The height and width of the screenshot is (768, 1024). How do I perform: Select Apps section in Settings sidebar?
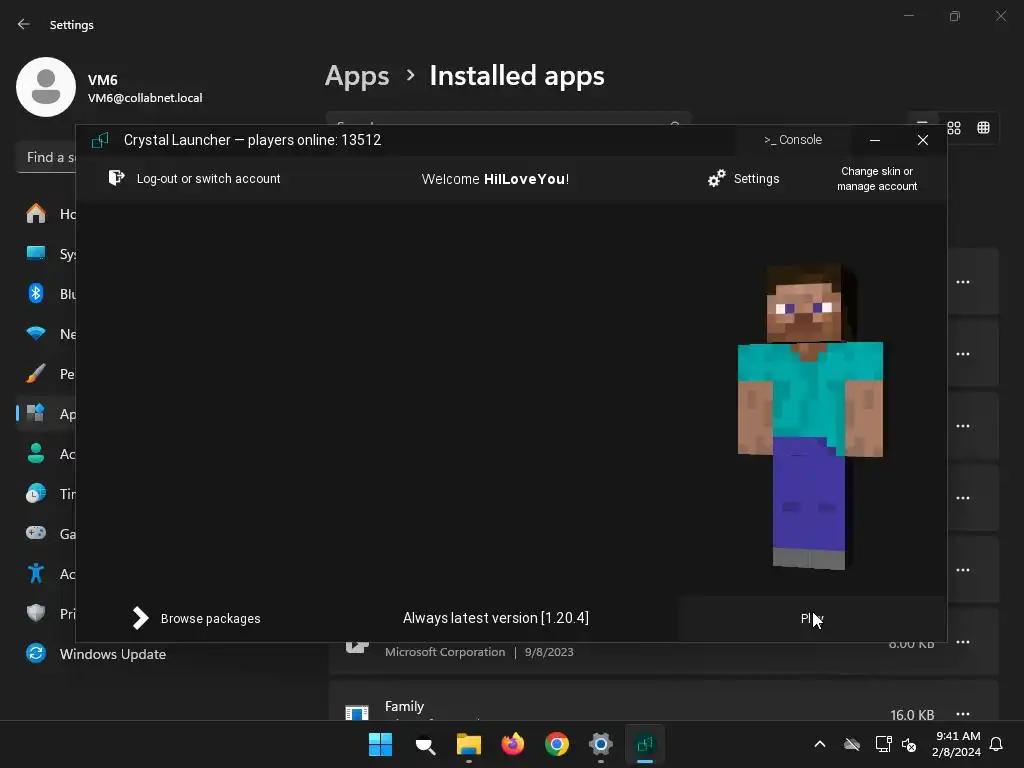(46, 414)
